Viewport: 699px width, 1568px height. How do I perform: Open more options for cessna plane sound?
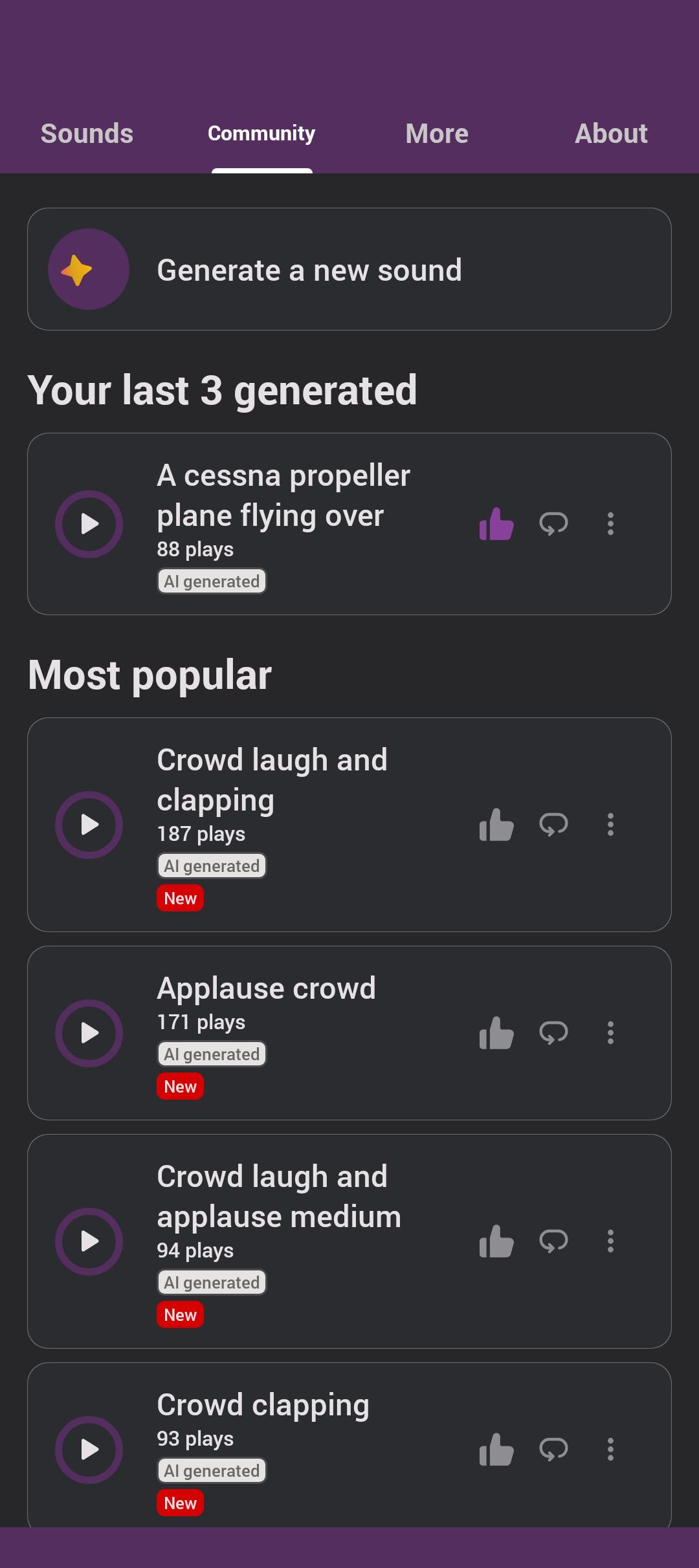tap(610, 524)
